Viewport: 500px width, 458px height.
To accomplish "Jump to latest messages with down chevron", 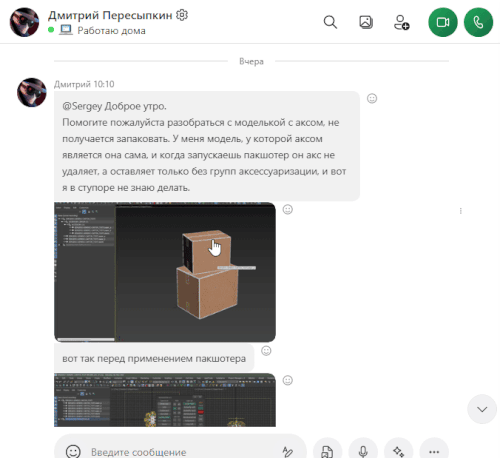I will (482, 409).
